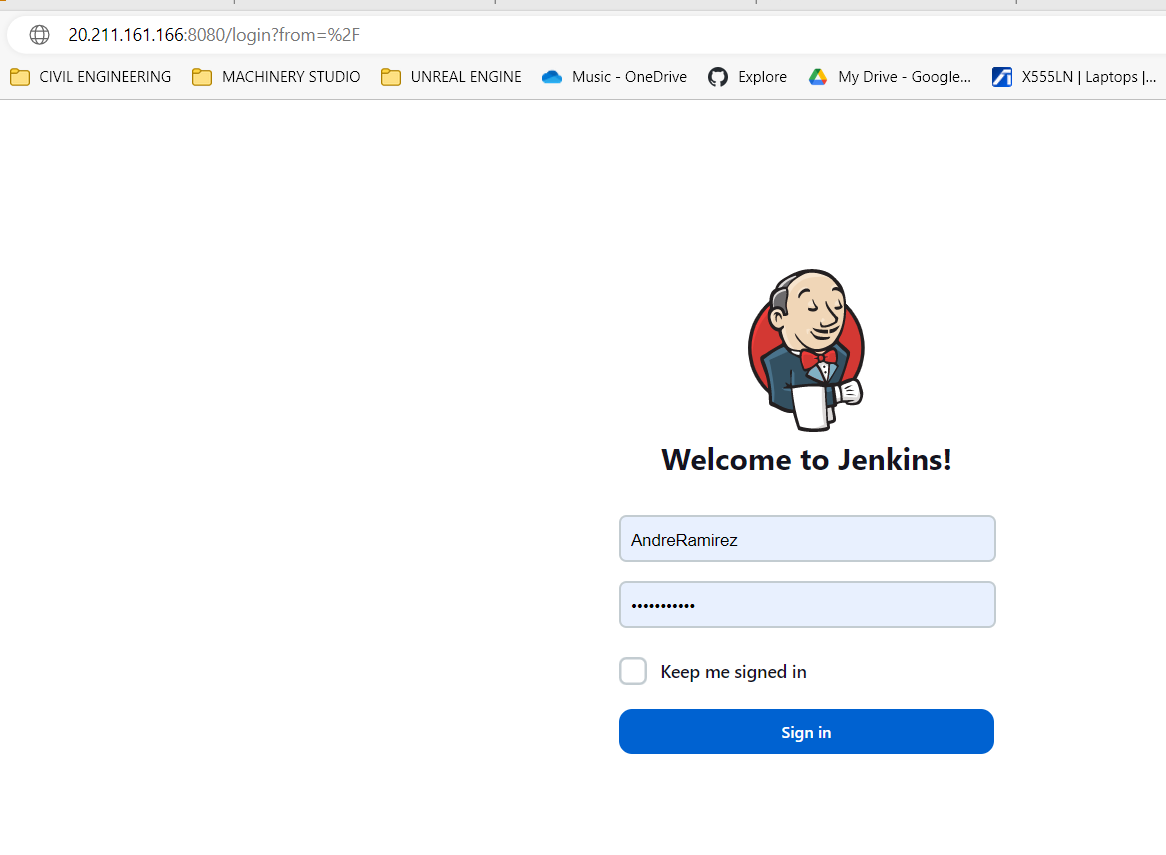Viewport: 1166px width, 855px height.
Task: Open the CIVIL ENGINEERING bookmark folder
Action: tap(91, 77)
